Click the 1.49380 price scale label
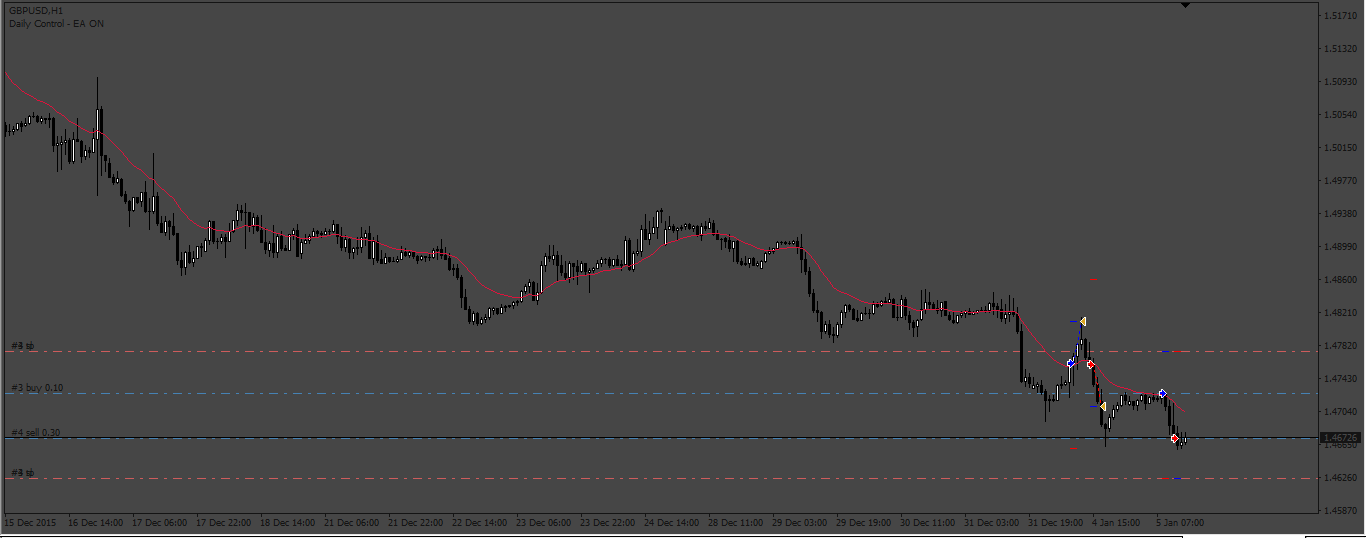Viewport: 1366px width, 538px height. 1340,214
